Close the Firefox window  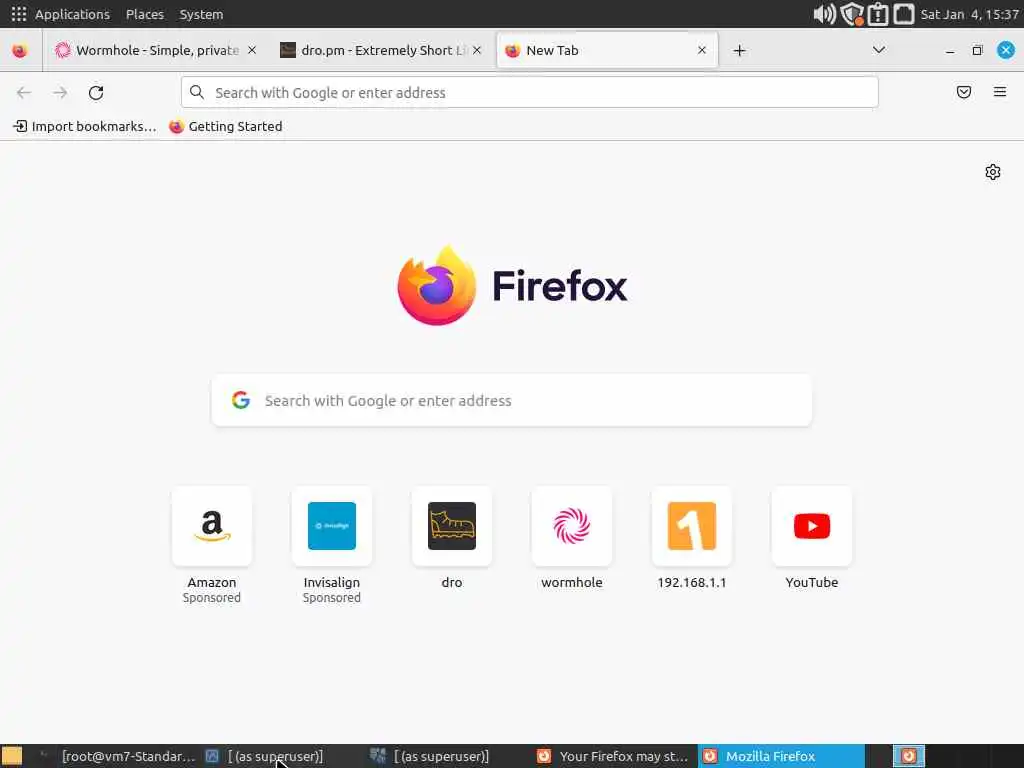(1006, 50)
